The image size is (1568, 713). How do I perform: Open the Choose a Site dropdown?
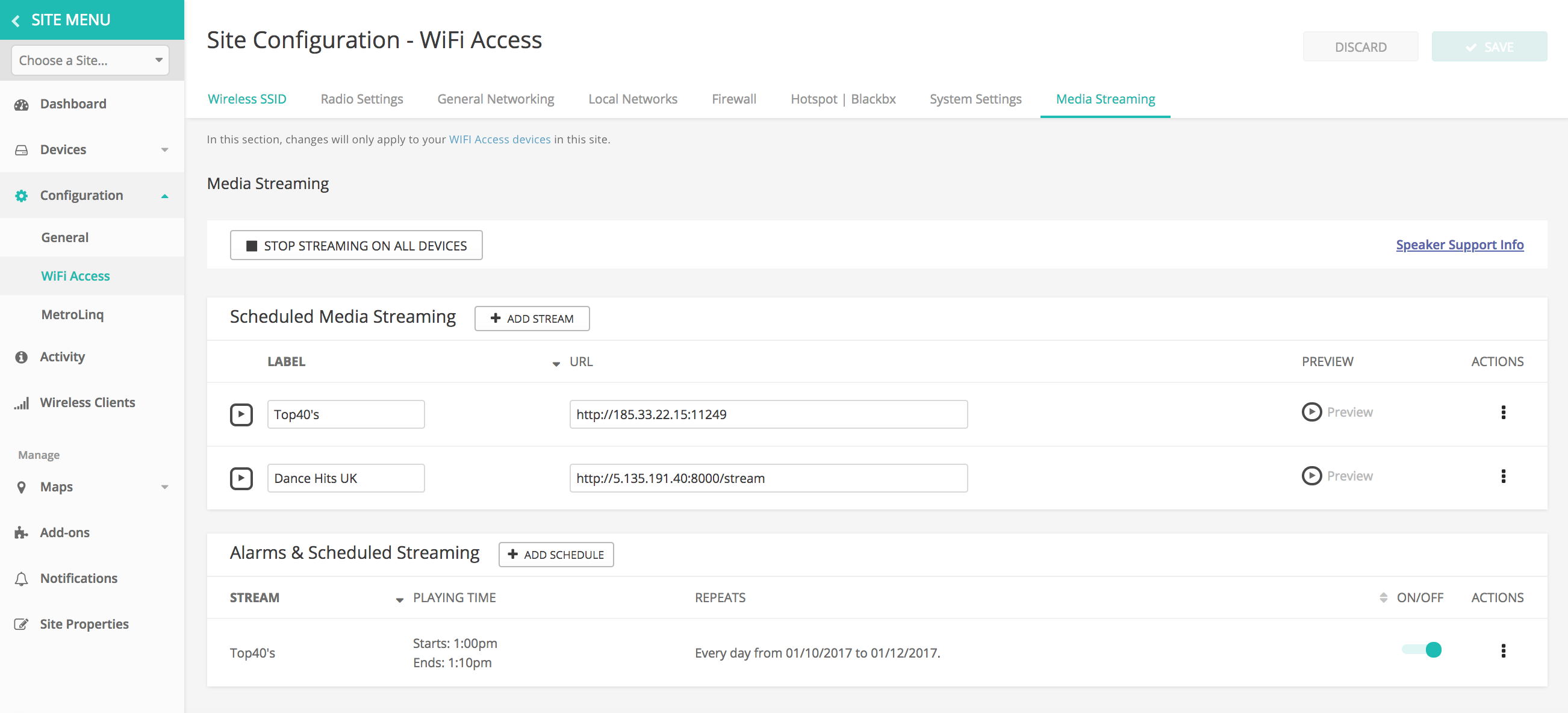coord(90,60)
